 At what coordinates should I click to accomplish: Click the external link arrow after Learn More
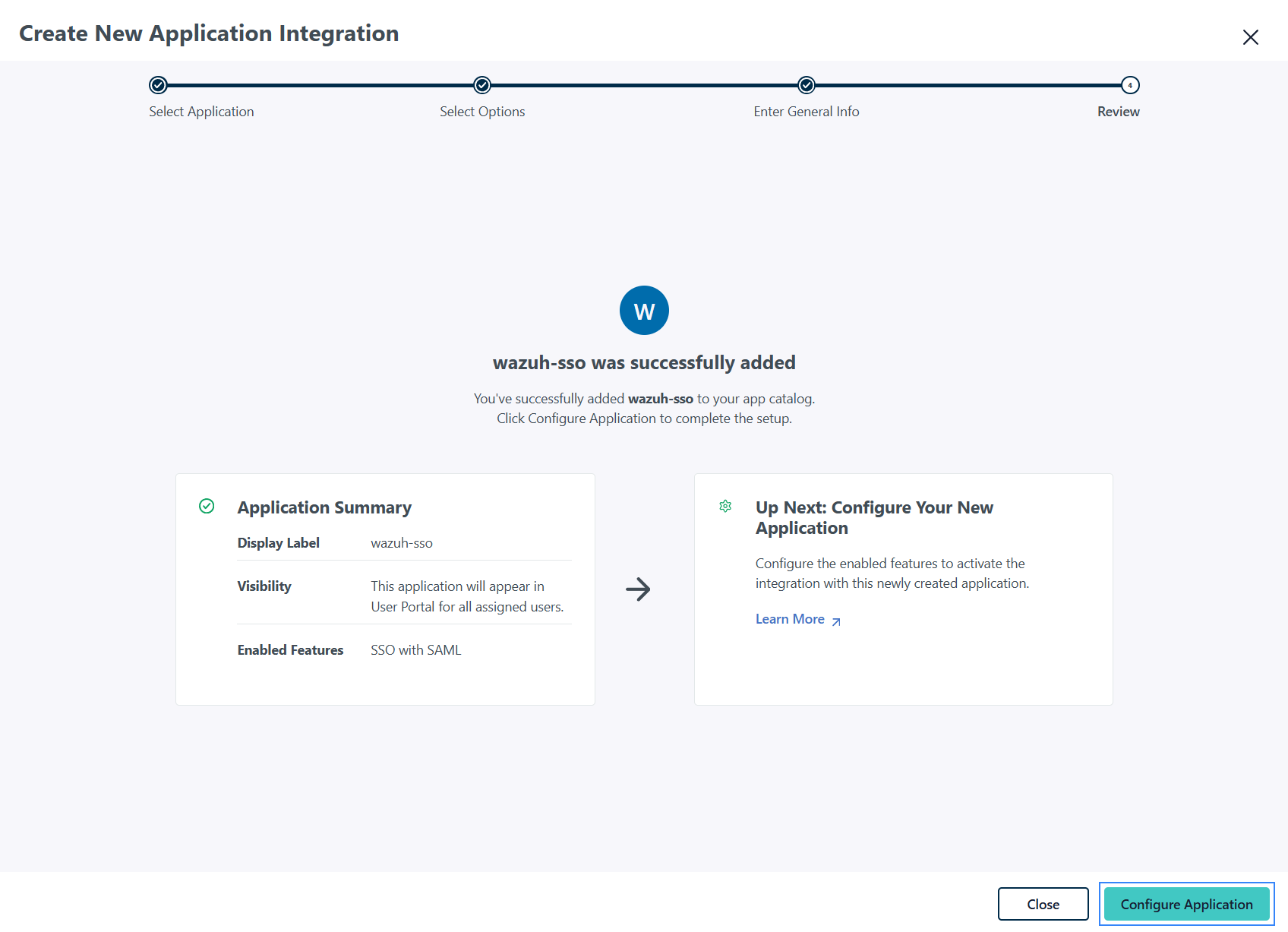pos(836,621)
